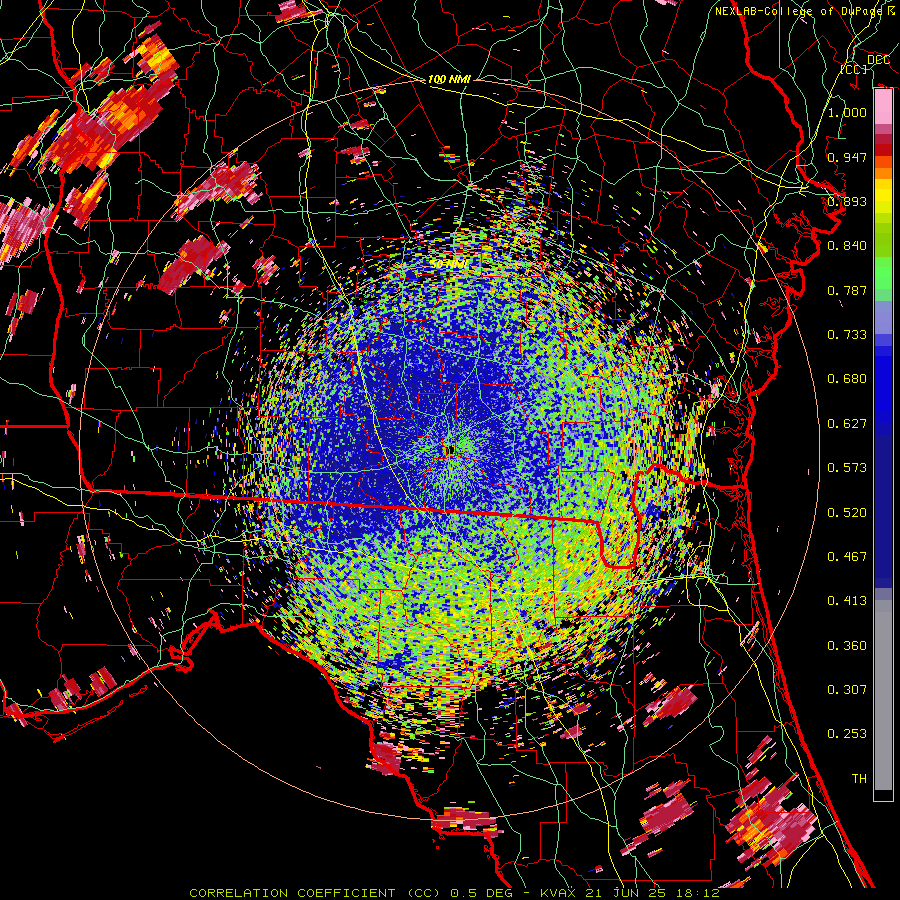Click the 0.947 legend value
Image resolution: width=900 pixels, height=900 pixels.
[847, 157]
